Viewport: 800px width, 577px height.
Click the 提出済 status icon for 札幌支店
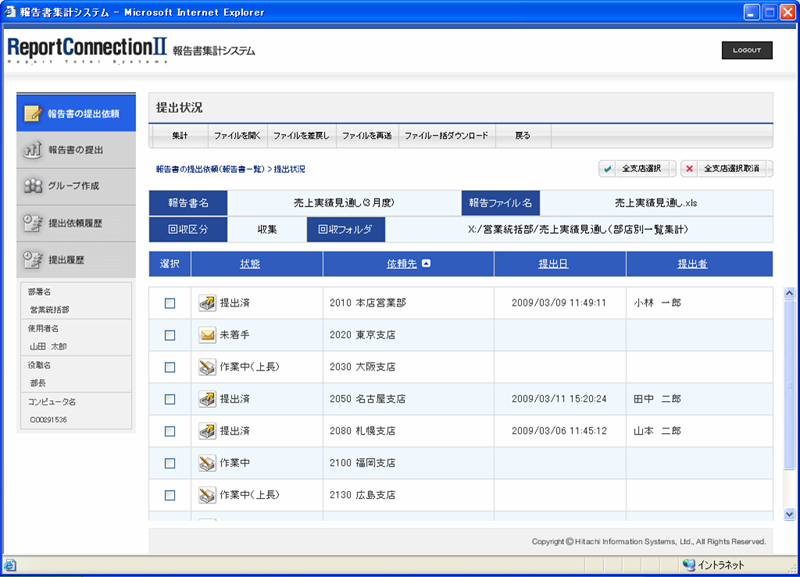(207, 431)
